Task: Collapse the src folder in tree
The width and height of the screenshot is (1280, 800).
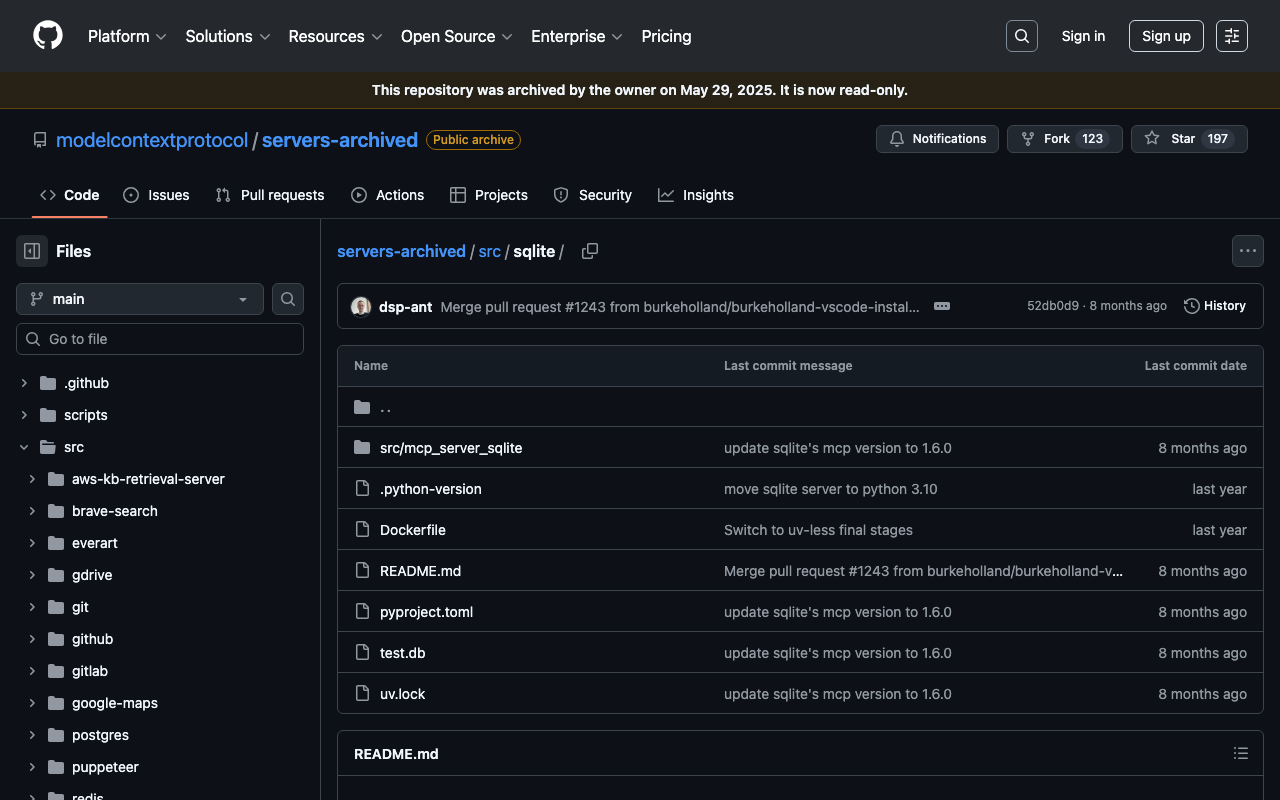Action: click(x=25, y=447)
